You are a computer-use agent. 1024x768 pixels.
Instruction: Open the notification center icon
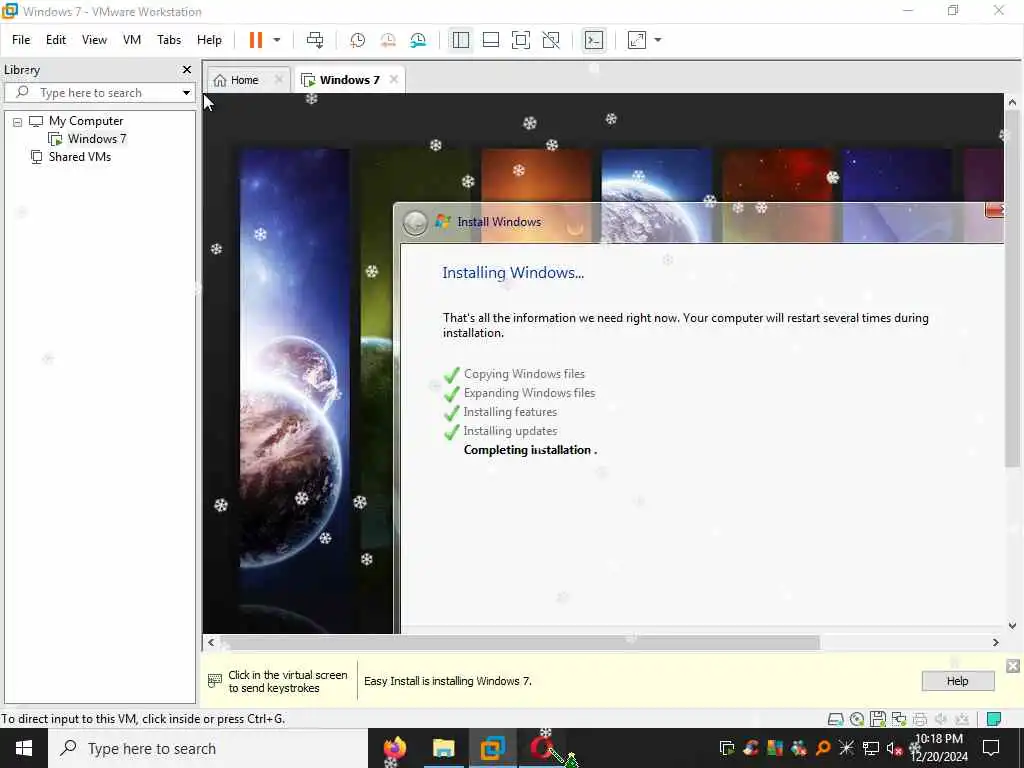(991, 748)
